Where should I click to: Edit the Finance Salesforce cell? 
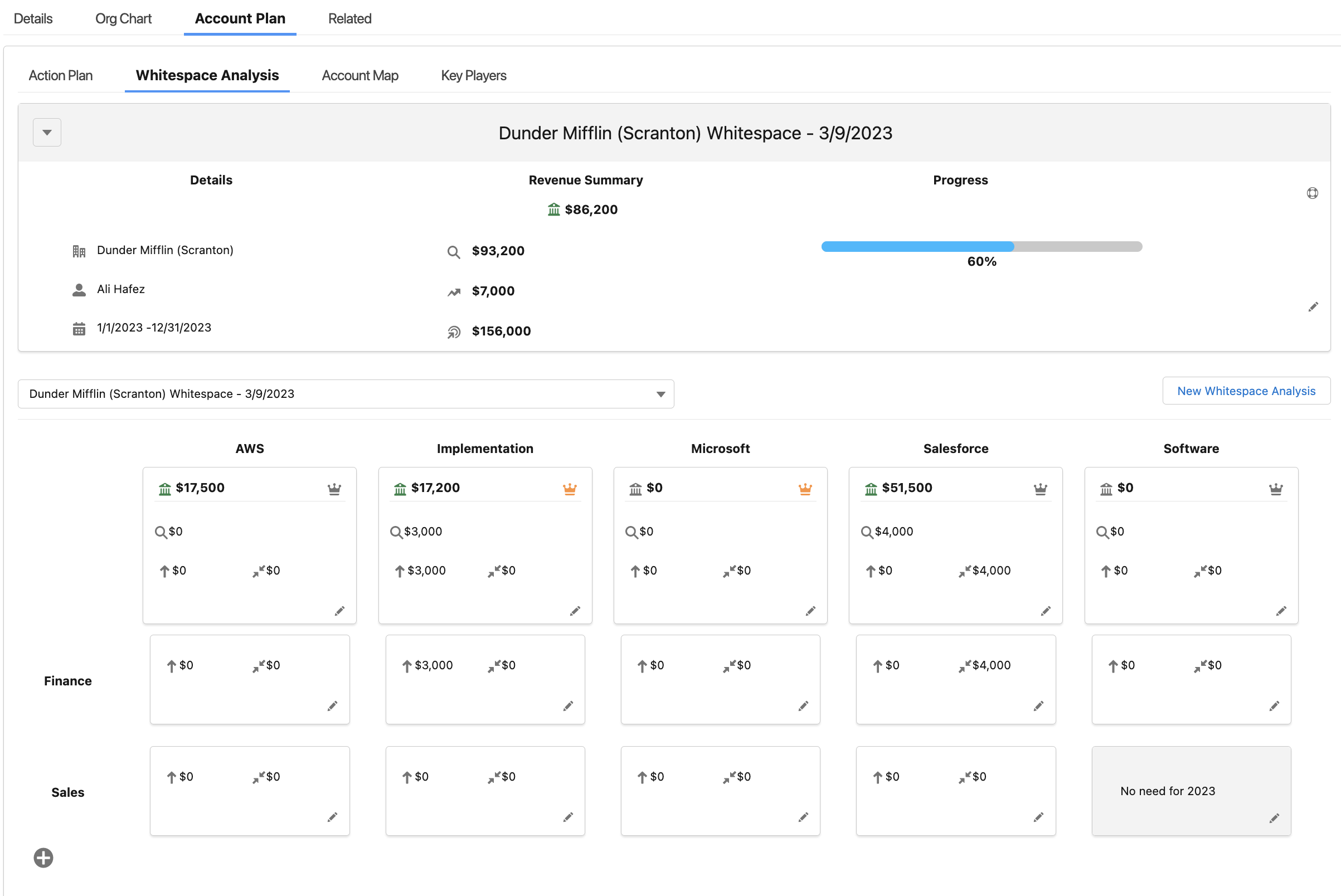(x=1038, y=707)
